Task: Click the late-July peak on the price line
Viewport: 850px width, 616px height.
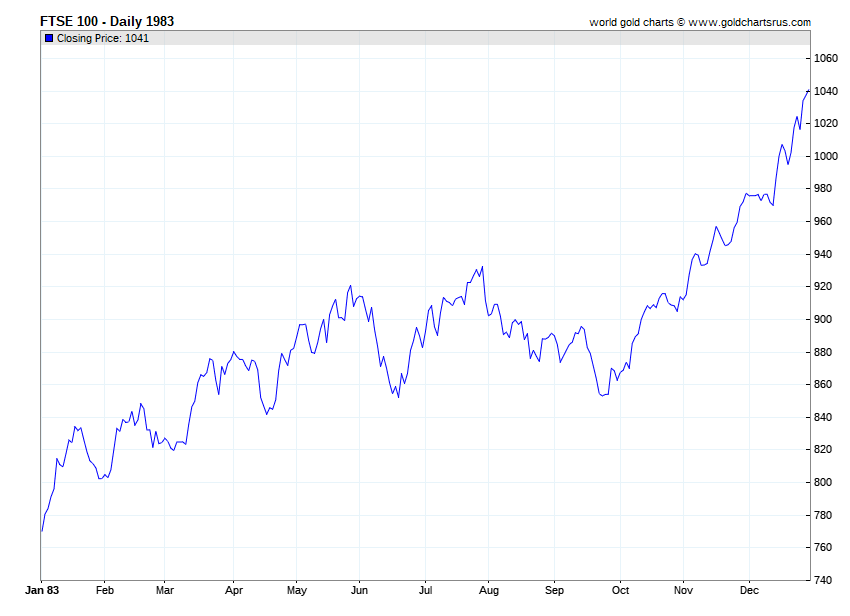Action: pos(482,267)
